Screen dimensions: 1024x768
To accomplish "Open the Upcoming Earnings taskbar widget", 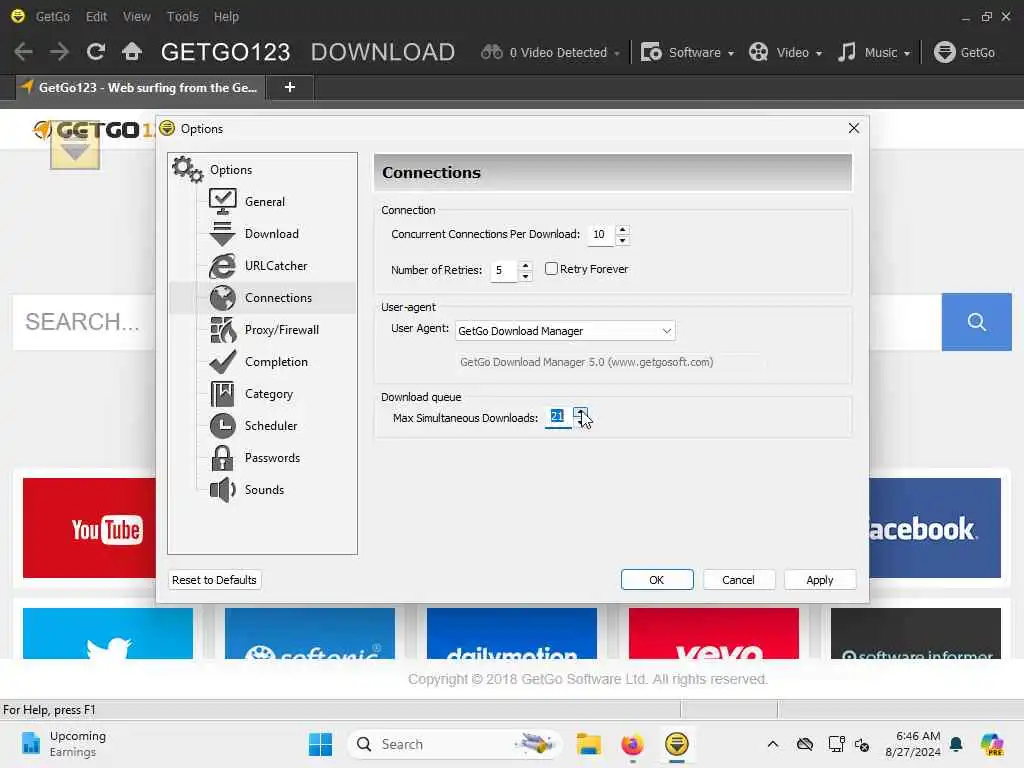I will click(63, 744).
